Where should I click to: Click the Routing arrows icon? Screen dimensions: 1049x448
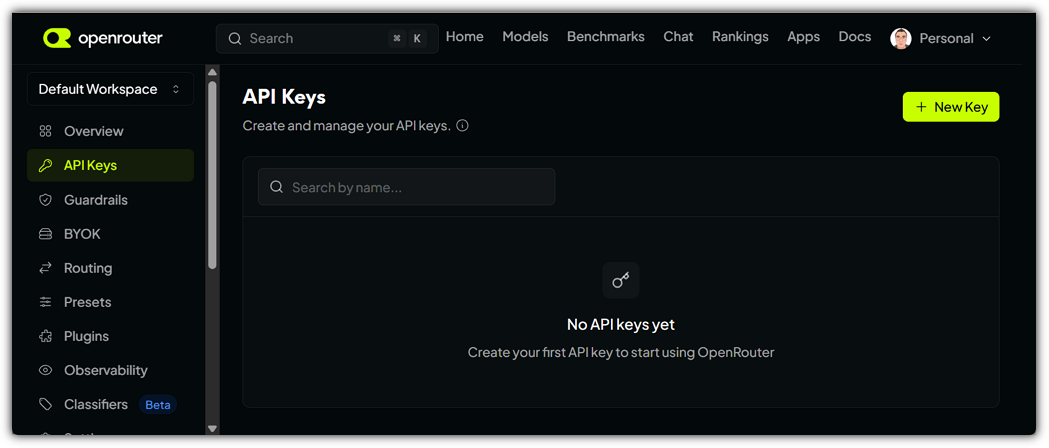45,268
